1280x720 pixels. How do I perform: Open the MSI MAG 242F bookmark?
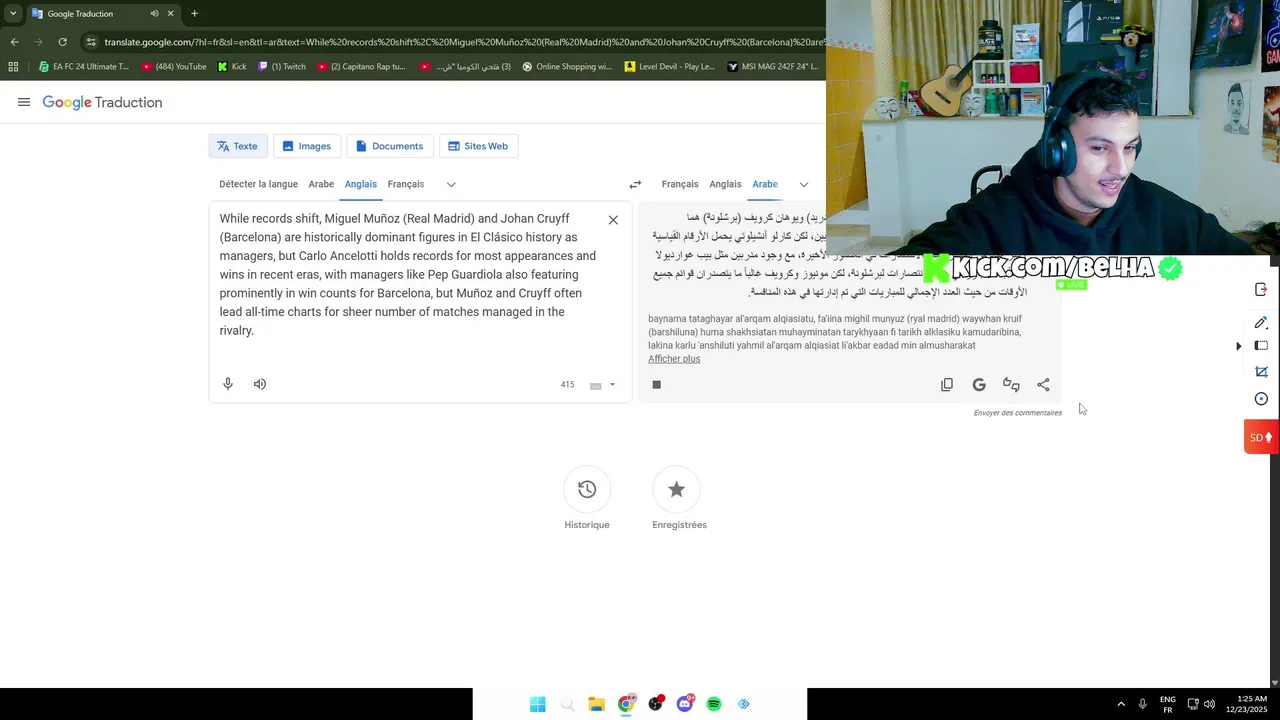773,67
